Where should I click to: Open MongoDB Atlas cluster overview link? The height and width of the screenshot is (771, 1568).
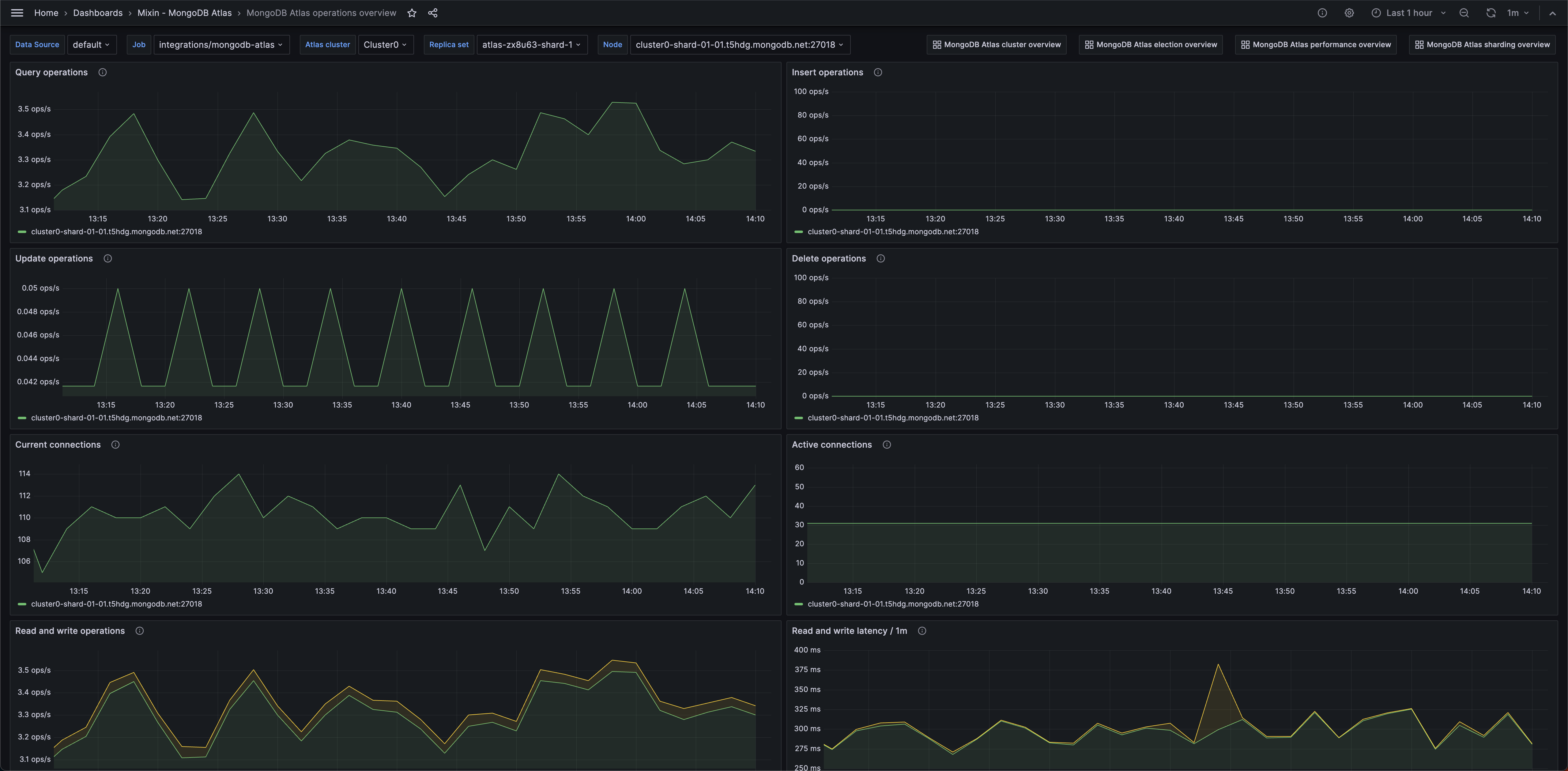[x=997, y=44]
